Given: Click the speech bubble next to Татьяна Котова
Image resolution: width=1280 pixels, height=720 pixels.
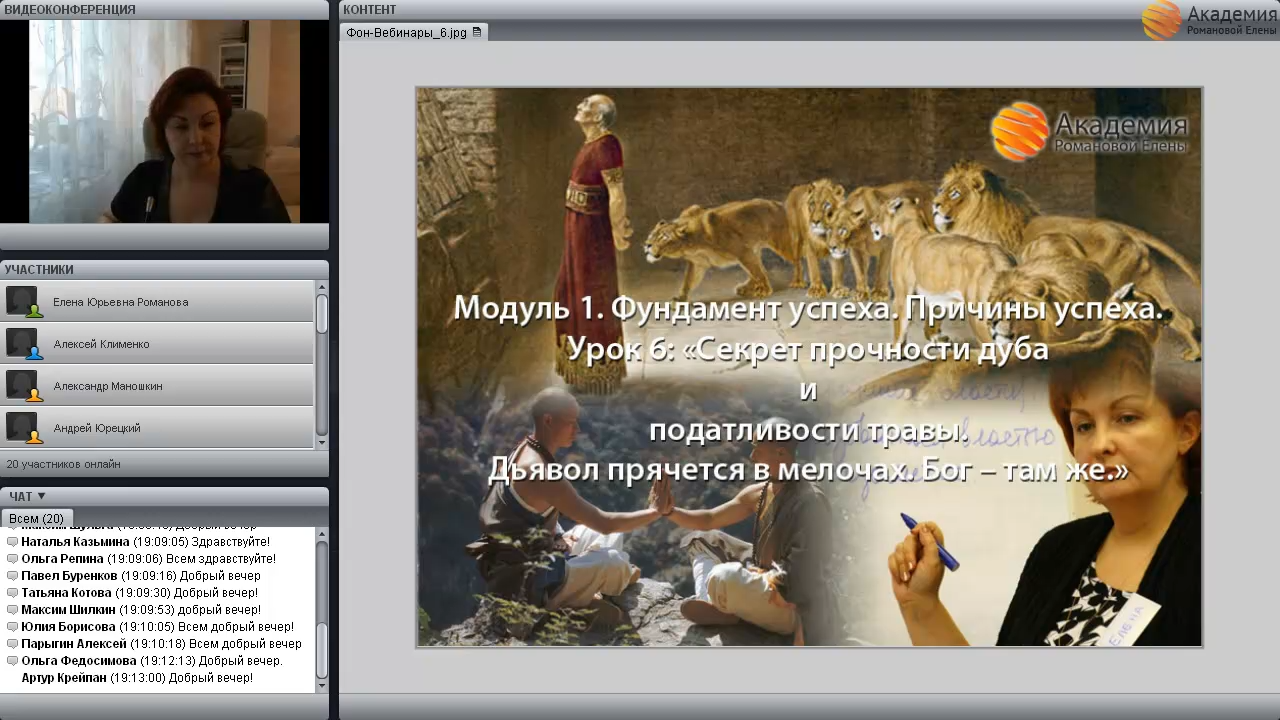Looking at the screenshot, I should coord(12,593).
